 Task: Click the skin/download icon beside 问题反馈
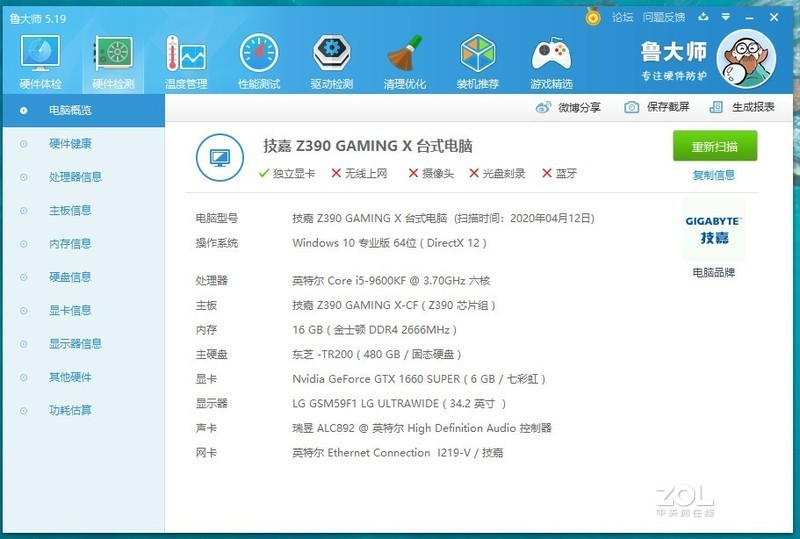[704, 17]
